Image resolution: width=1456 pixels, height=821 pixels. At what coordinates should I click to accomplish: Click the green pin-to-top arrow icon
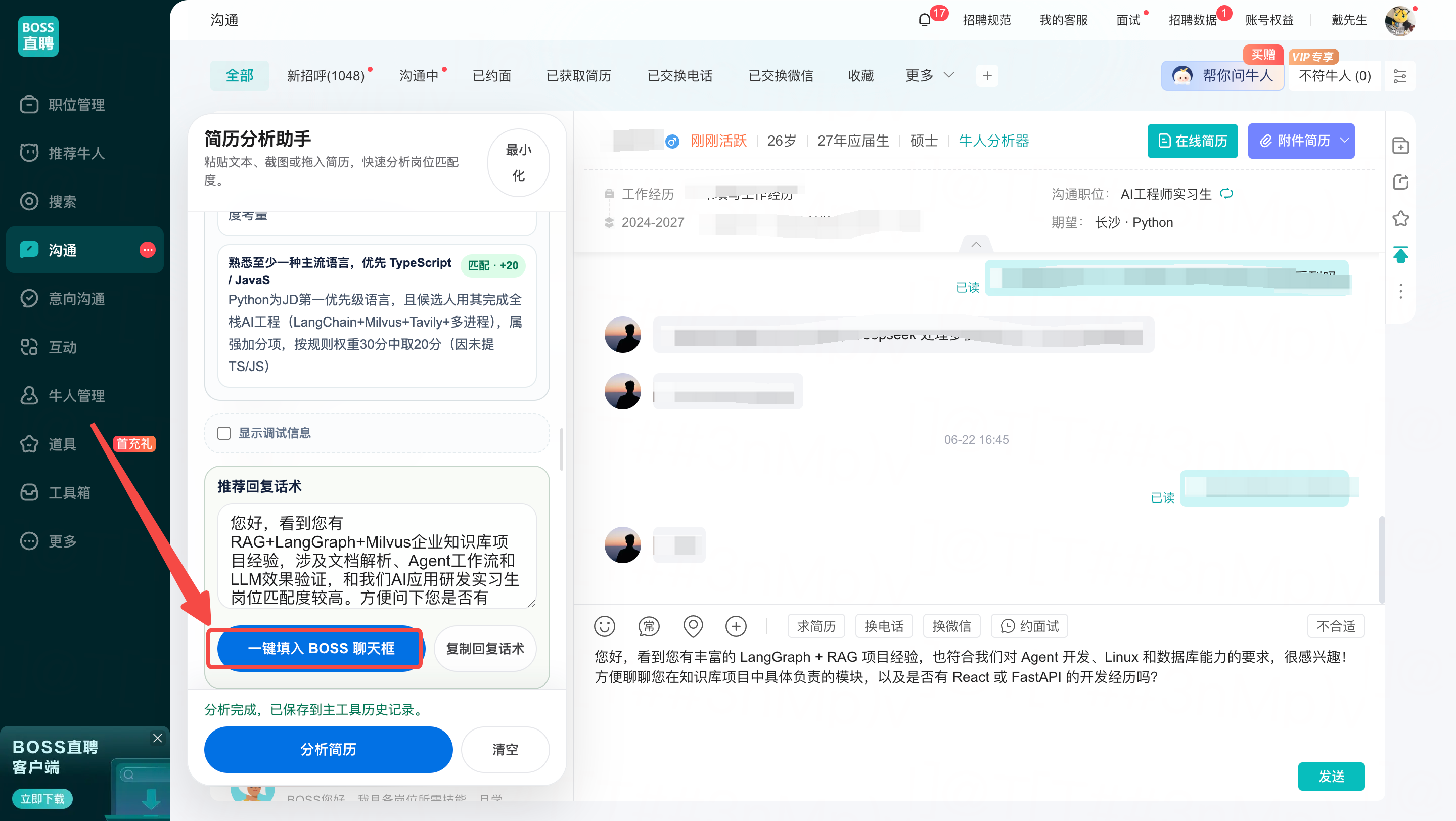coord(1400,255)
